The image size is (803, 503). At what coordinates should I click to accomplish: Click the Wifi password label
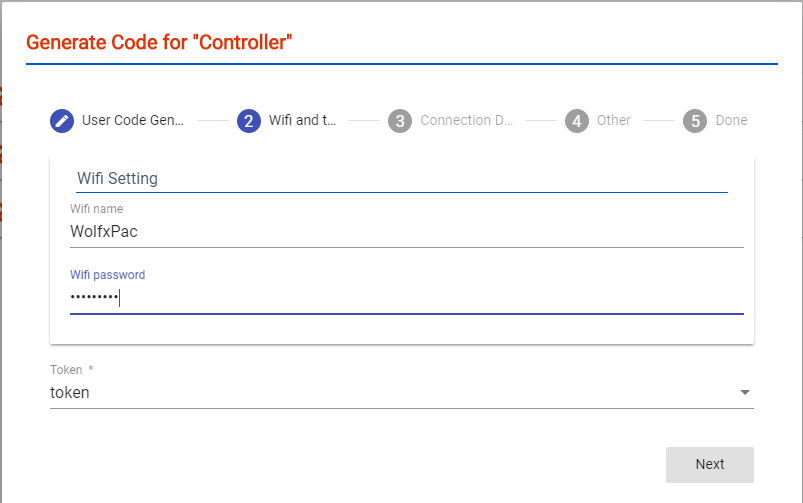[108, 275]
